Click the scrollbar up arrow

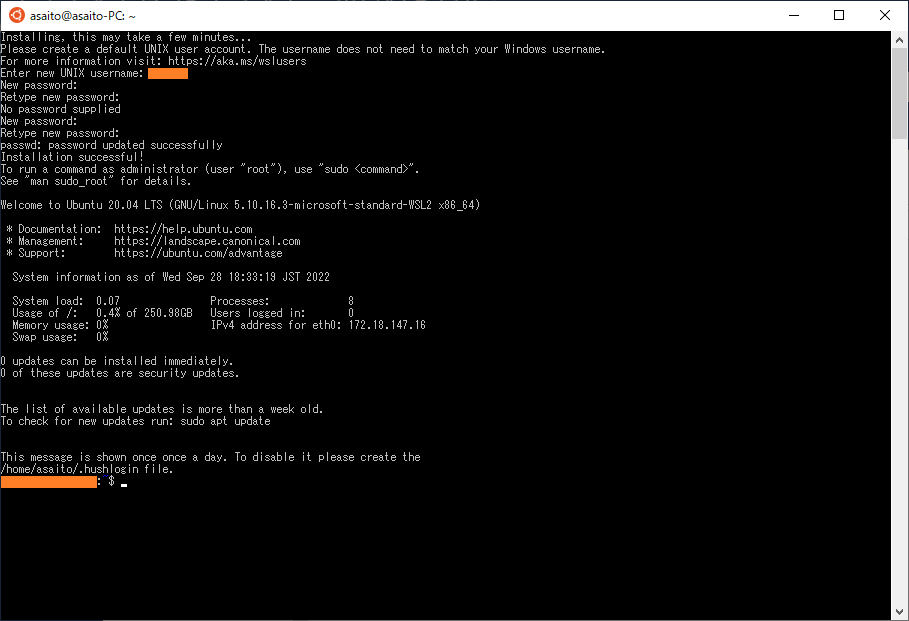tap(899, 40)
